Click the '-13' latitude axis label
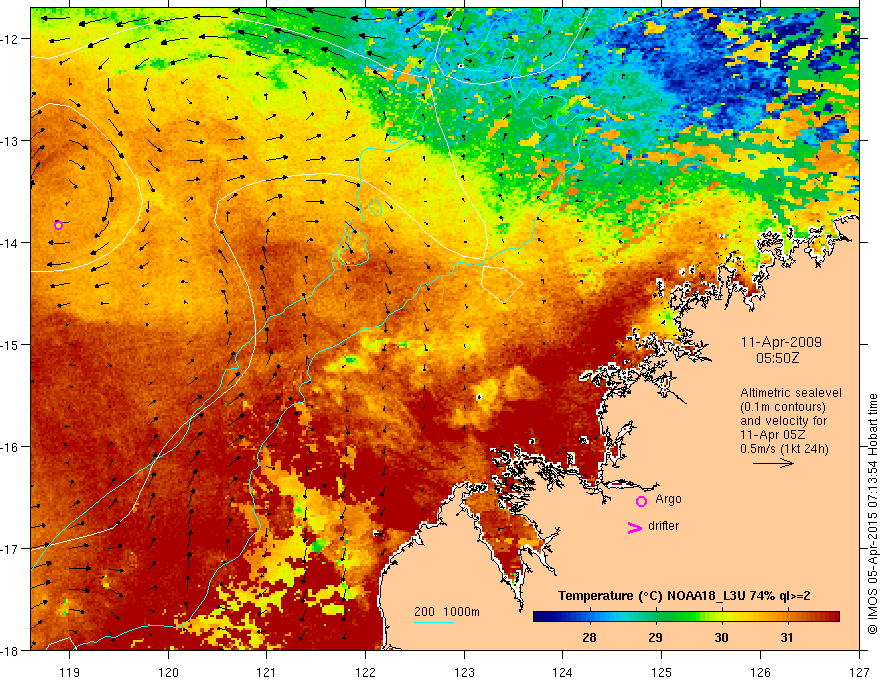The height and width of the screenshot is (680, 880). [x=11, y=141]
